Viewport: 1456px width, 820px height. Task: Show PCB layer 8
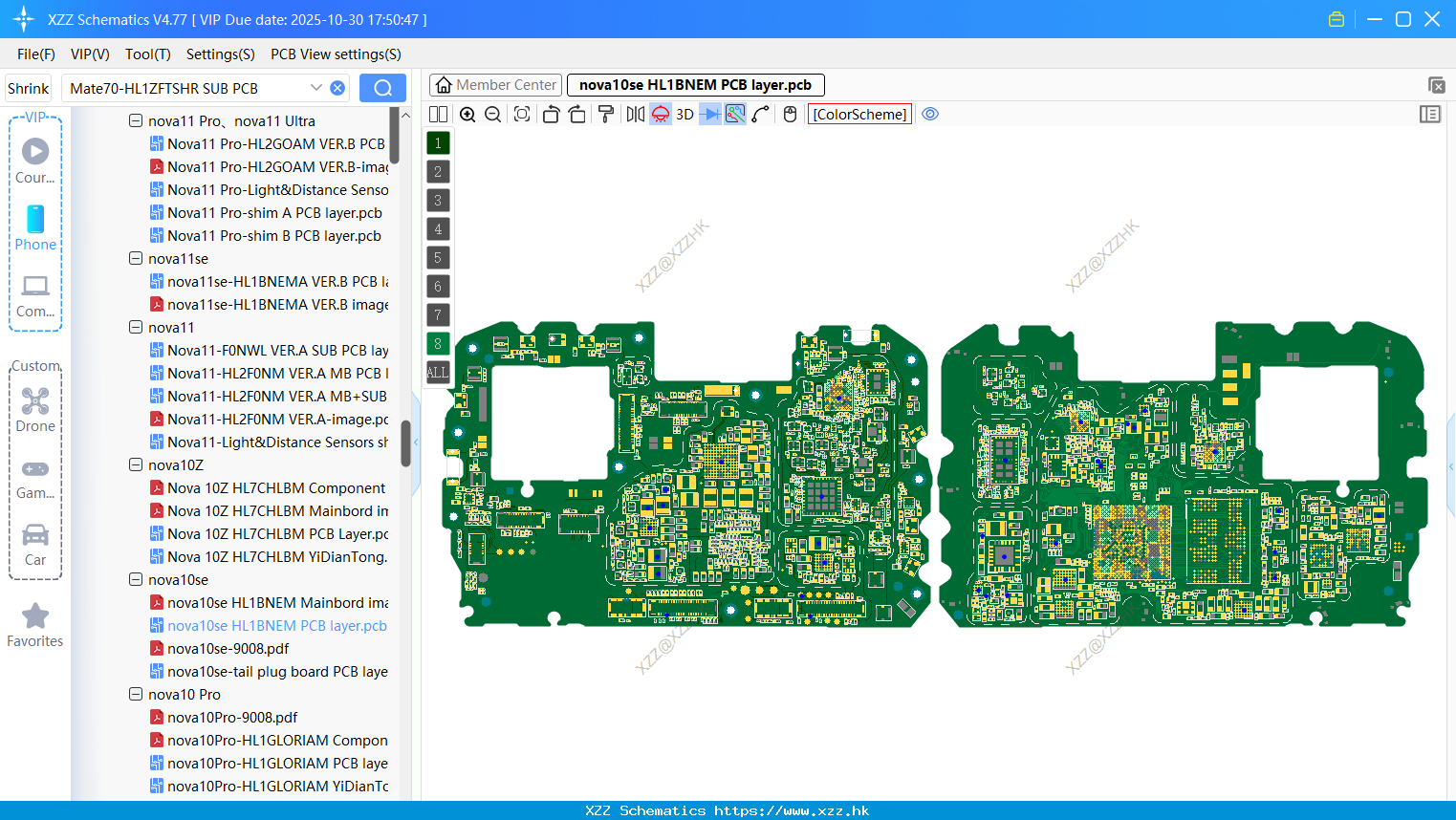438,344
